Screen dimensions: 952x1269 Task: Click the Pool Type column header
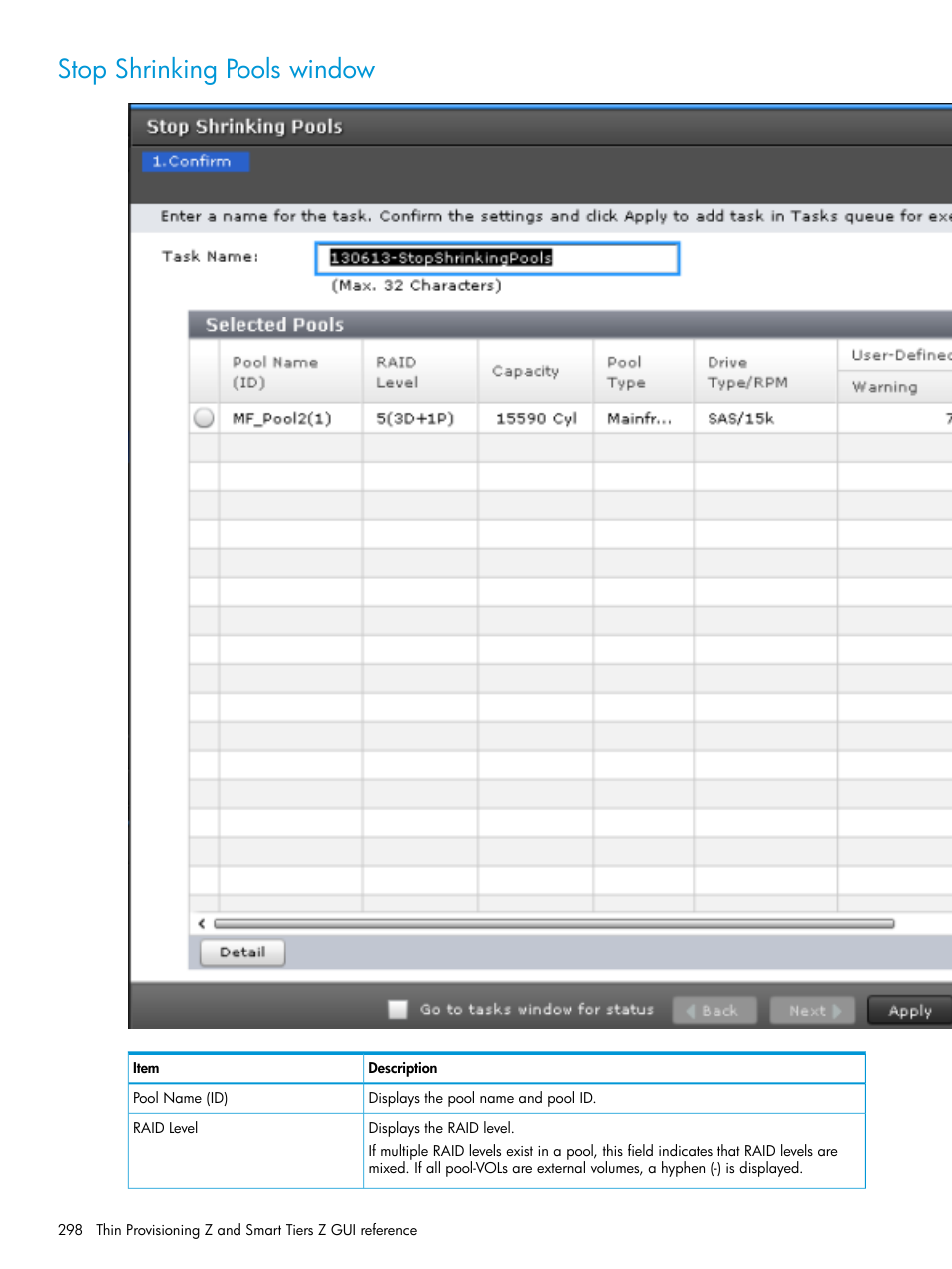coord(643,372)
